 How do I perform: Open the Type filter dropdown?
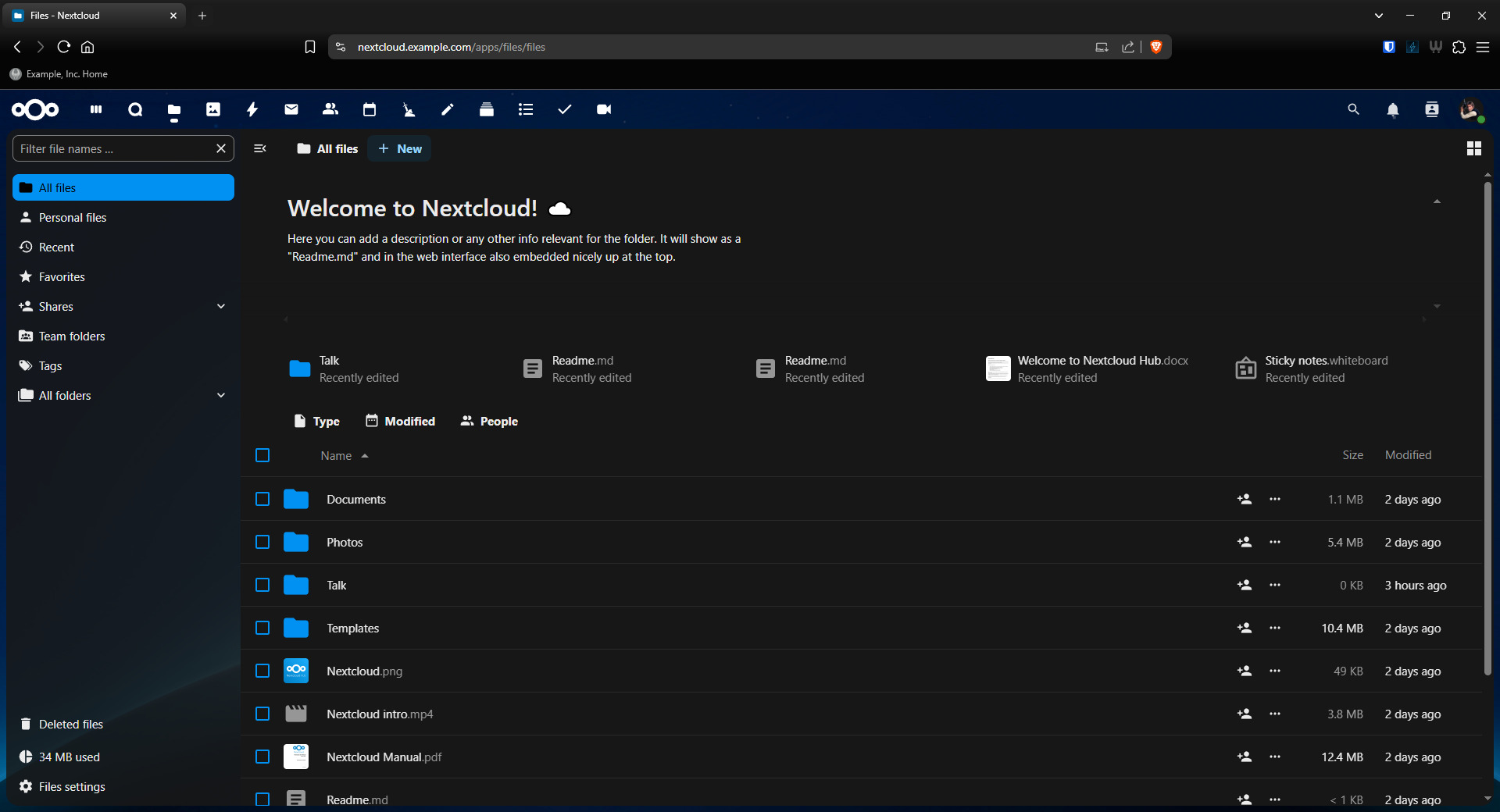[x=316, y=421]
